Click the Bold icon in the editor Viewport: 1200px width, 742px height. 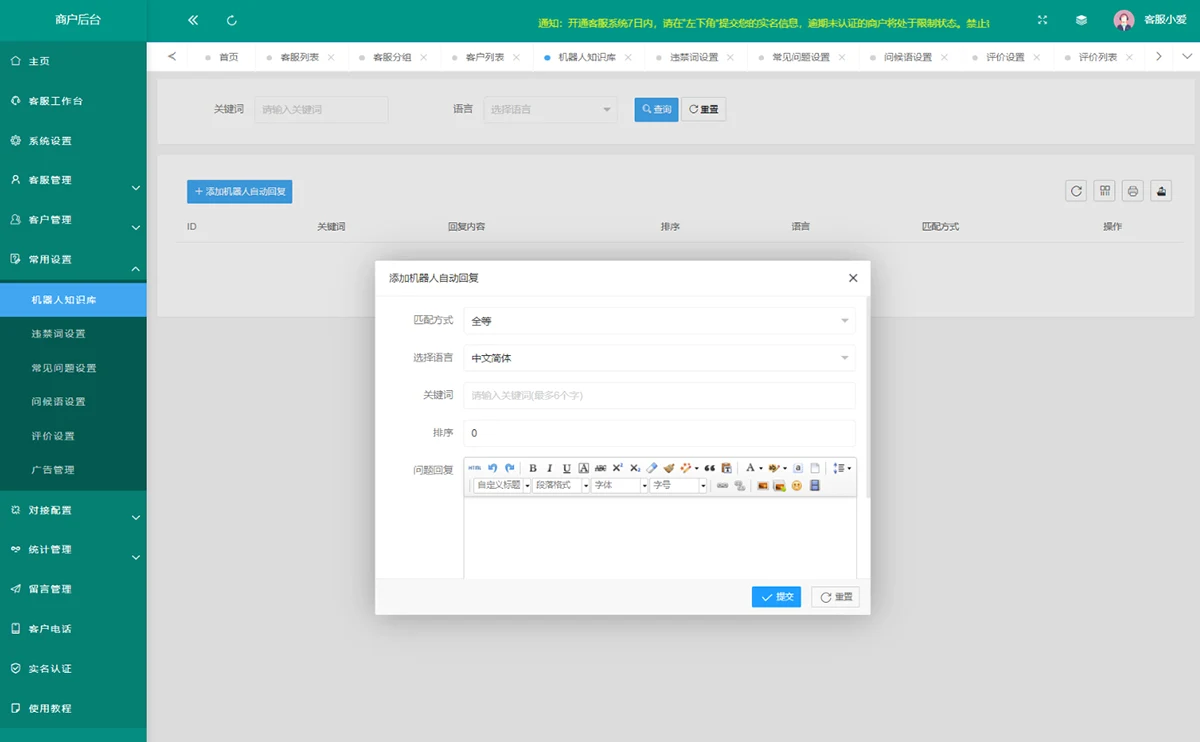(533, 468)
